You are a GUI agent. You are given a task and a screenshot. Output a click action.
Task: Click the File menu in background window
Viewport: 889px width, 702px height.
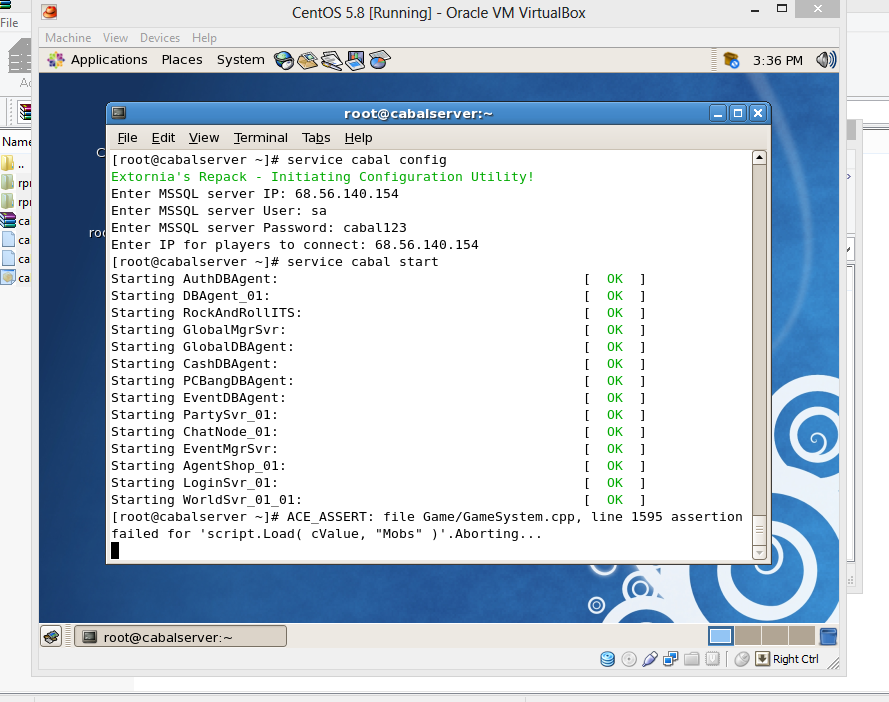point(9,23)
